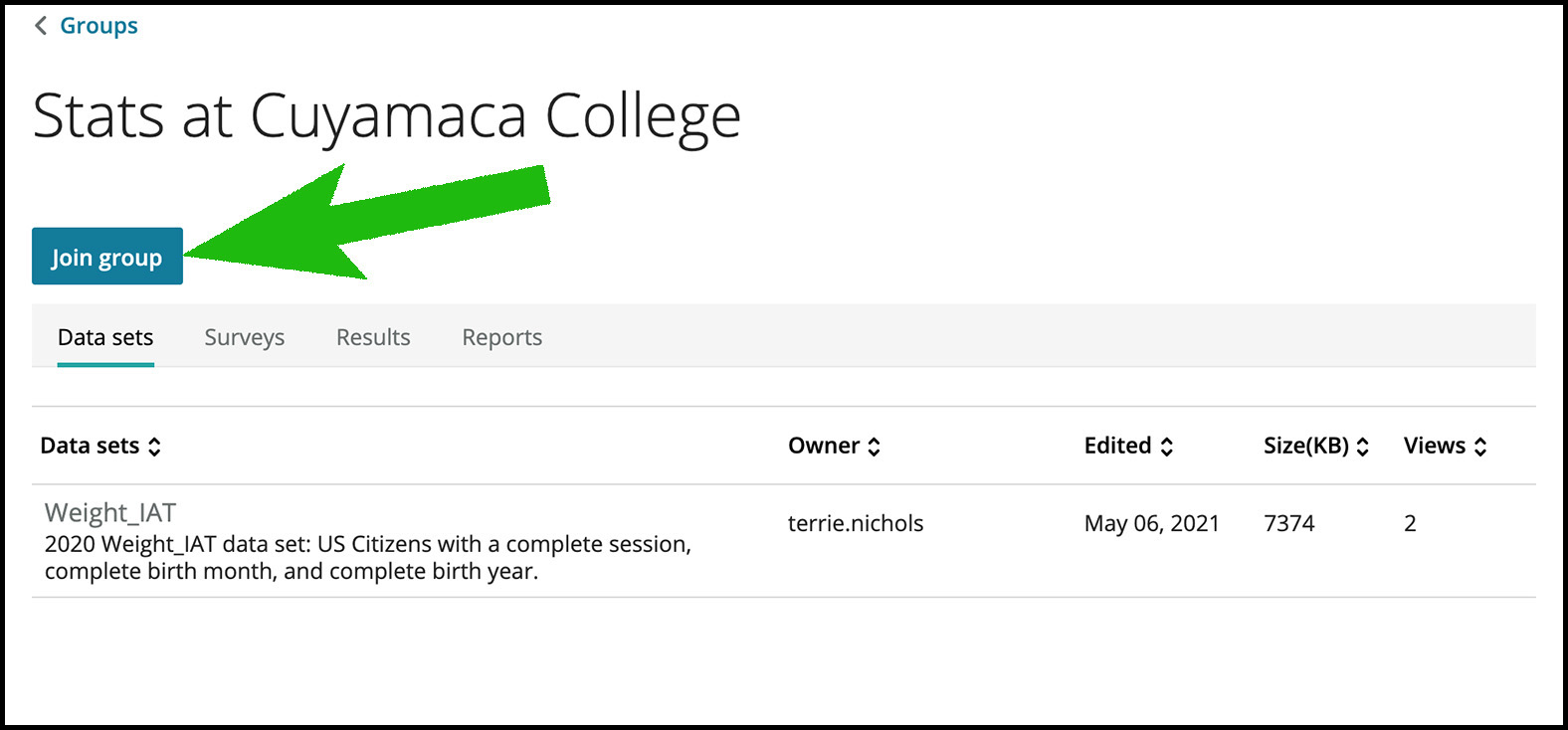Click the Owner column header text
1568x730 pixels.
824,446
